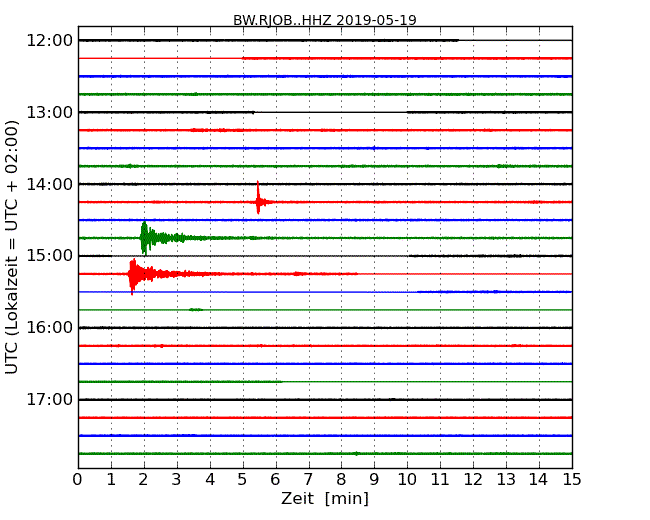Click the x-axis tick label 12
Screen dimensions: 650x520
(x=473, y=479)
